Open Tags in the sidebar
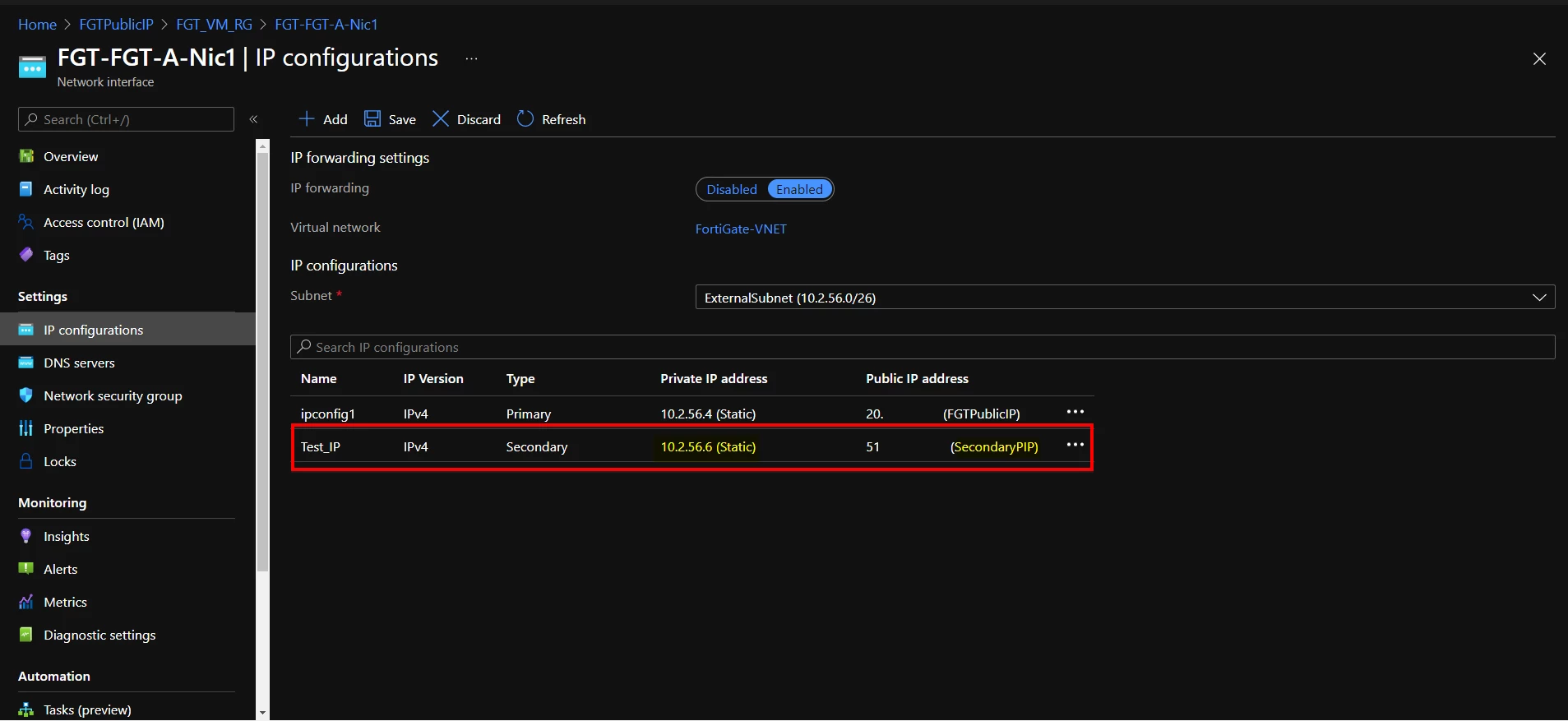Image resolution: width=1568 pixels, height=721 pixels. click(x=57, y=255)
